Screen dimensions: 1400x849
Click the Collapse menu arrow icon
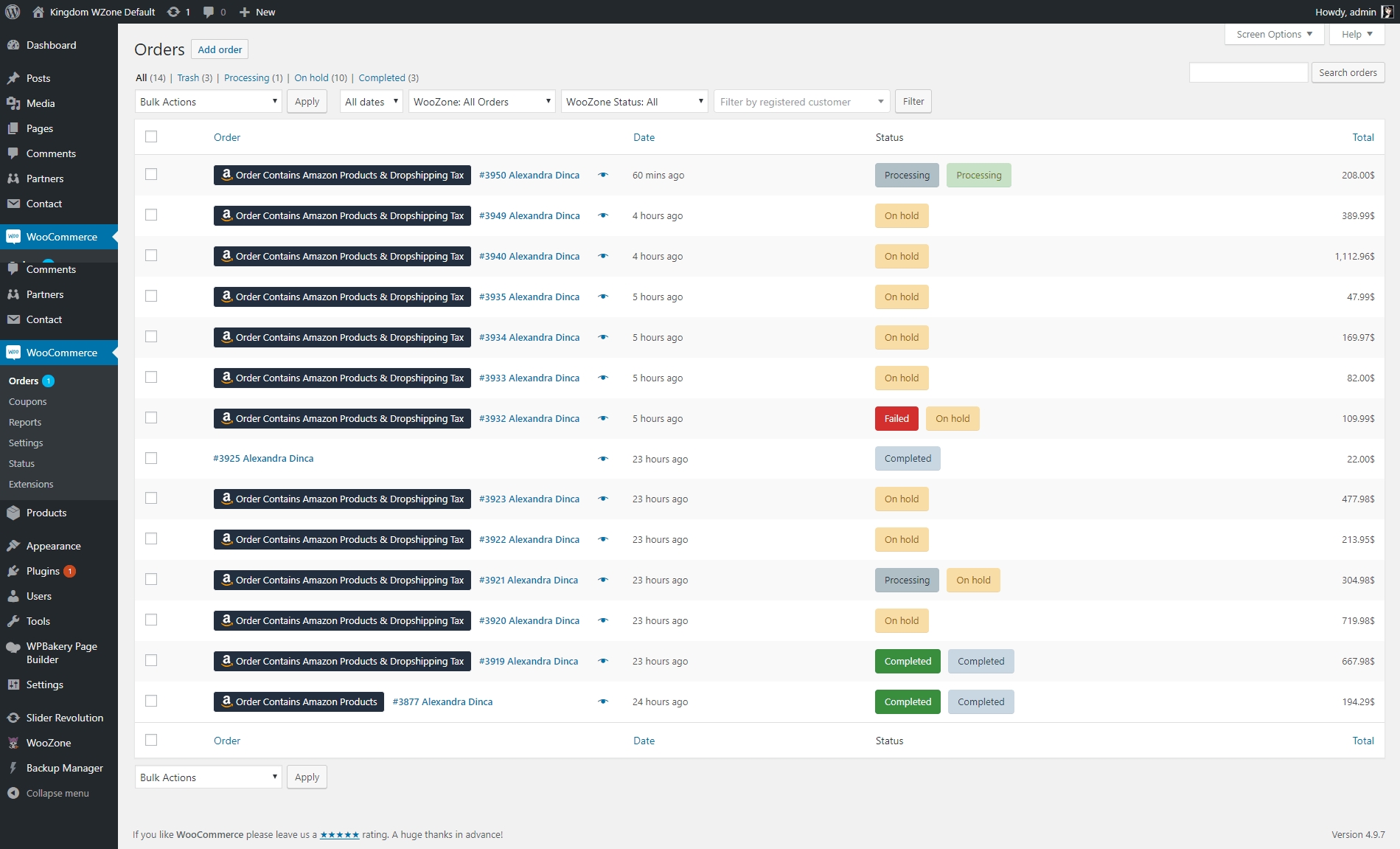(x=13, y=793)
